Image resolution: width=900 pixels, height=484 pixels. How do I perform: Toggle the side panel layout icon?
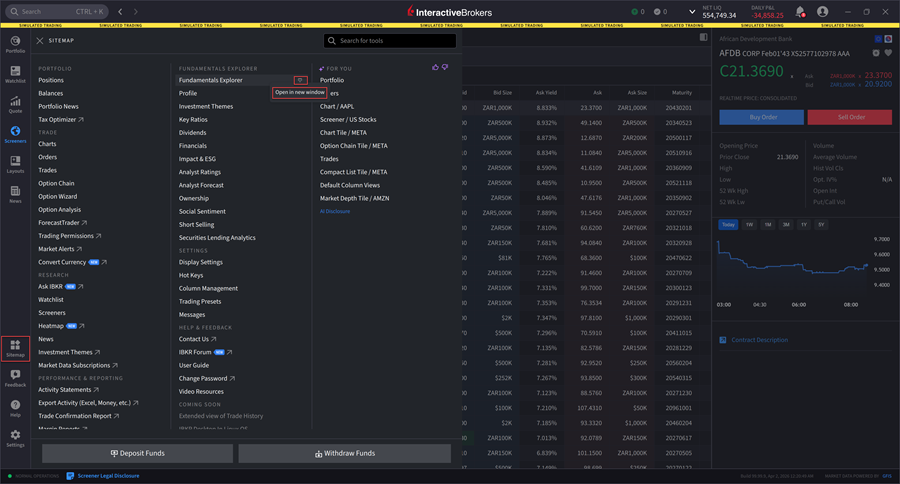click(x=704, y=37)
